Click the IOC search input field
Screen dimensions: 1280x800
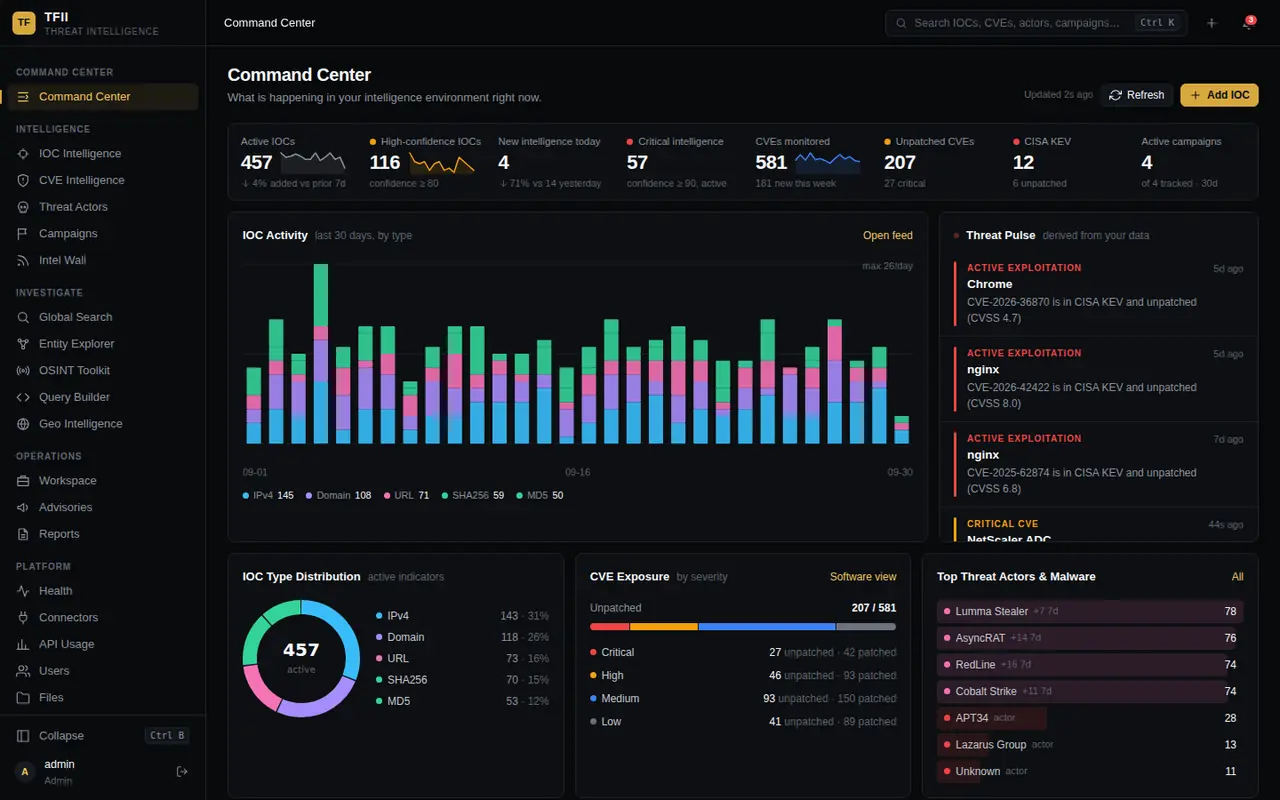(1036, 23)
